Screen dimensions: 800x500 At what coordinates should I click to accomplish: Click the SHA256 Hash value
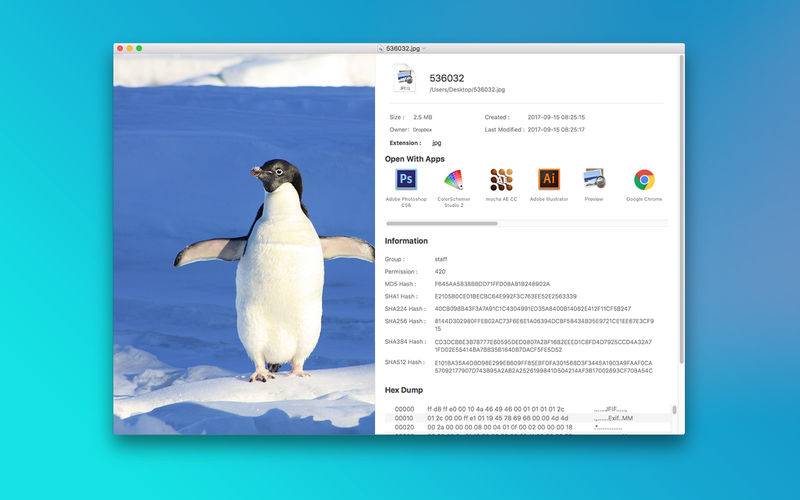point(544,325)
